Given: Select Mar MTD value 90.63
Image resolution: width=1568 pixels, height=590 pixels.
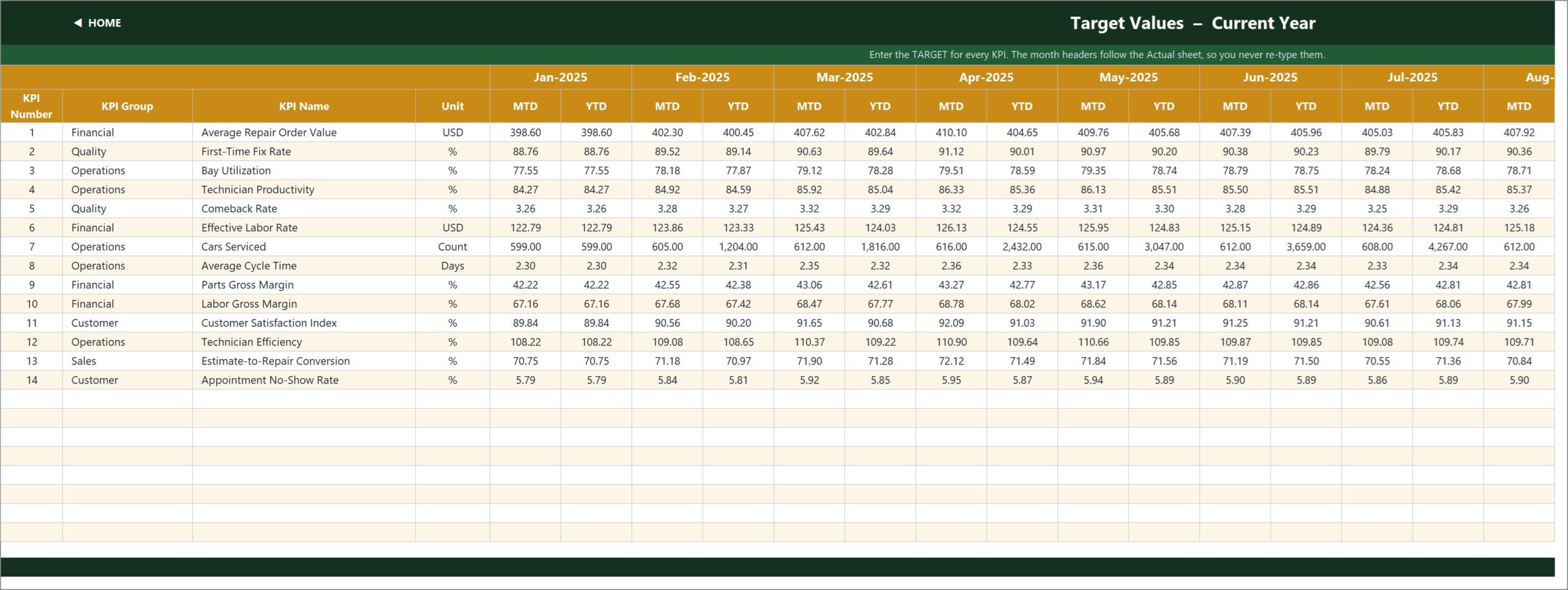Looking at the screenshot, I should [x=809, y=151].
